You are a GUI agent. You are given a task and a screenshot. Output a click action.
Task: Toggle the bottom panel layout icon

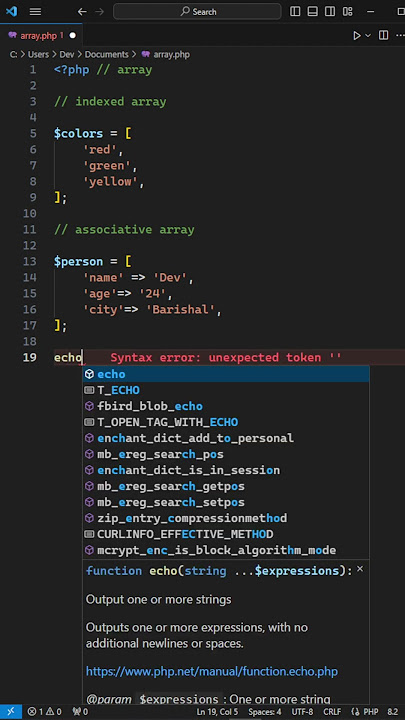point(313,11)
